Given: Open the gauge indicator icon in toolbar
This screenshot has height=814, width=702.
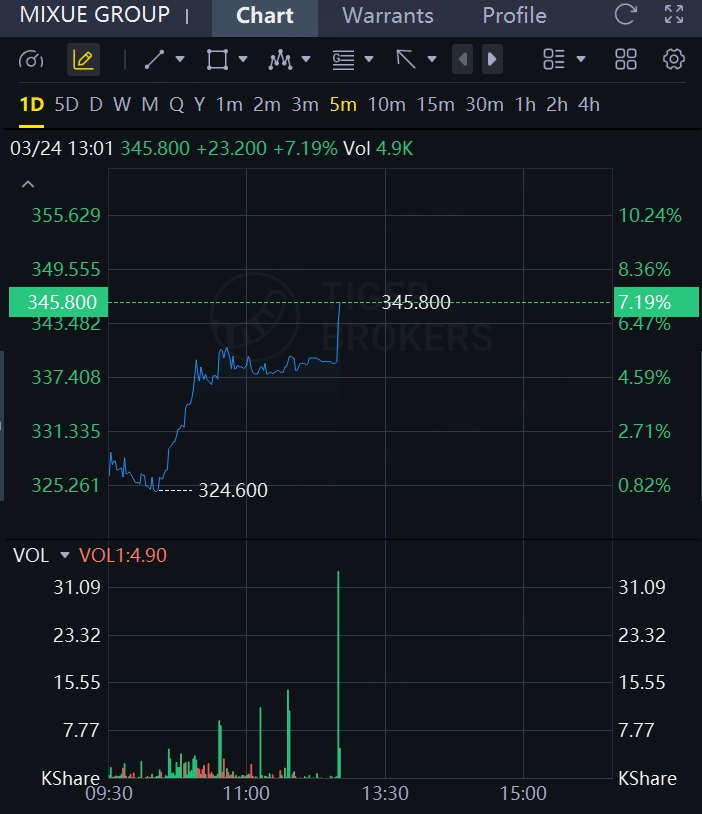Looking at the screenshot, I should tap(31, 60).
